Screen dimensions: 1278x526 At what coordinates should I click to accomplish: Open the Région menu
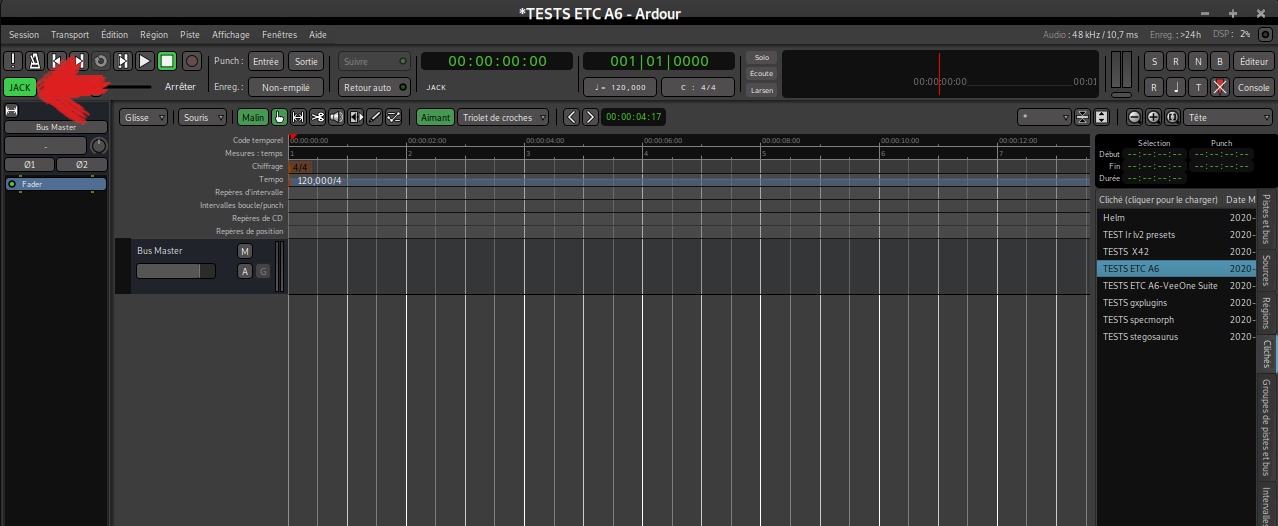(x=154, y=34)
